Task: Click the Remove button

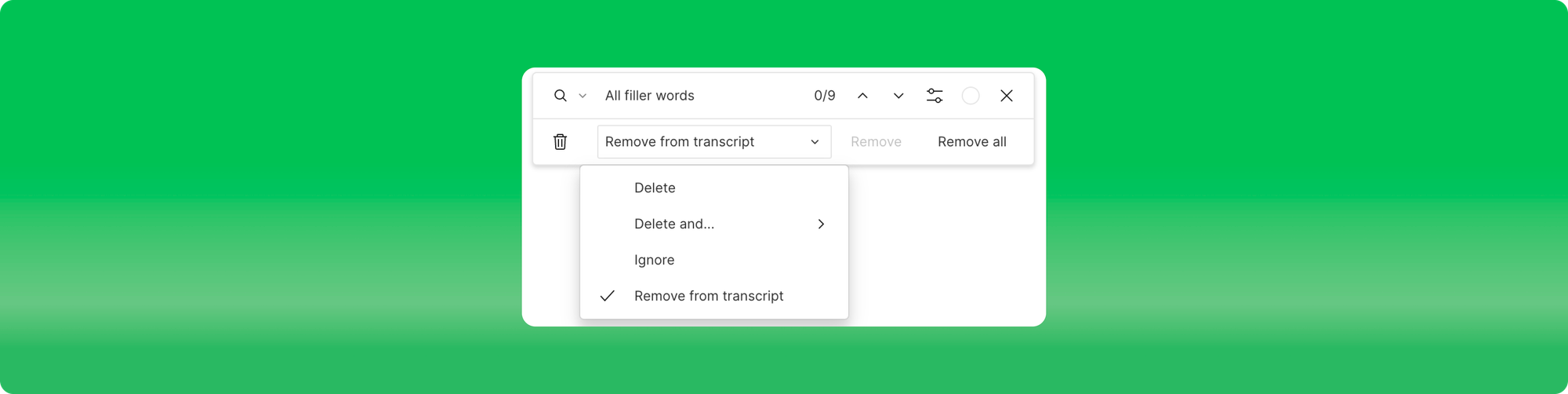Action: point(876,142)
